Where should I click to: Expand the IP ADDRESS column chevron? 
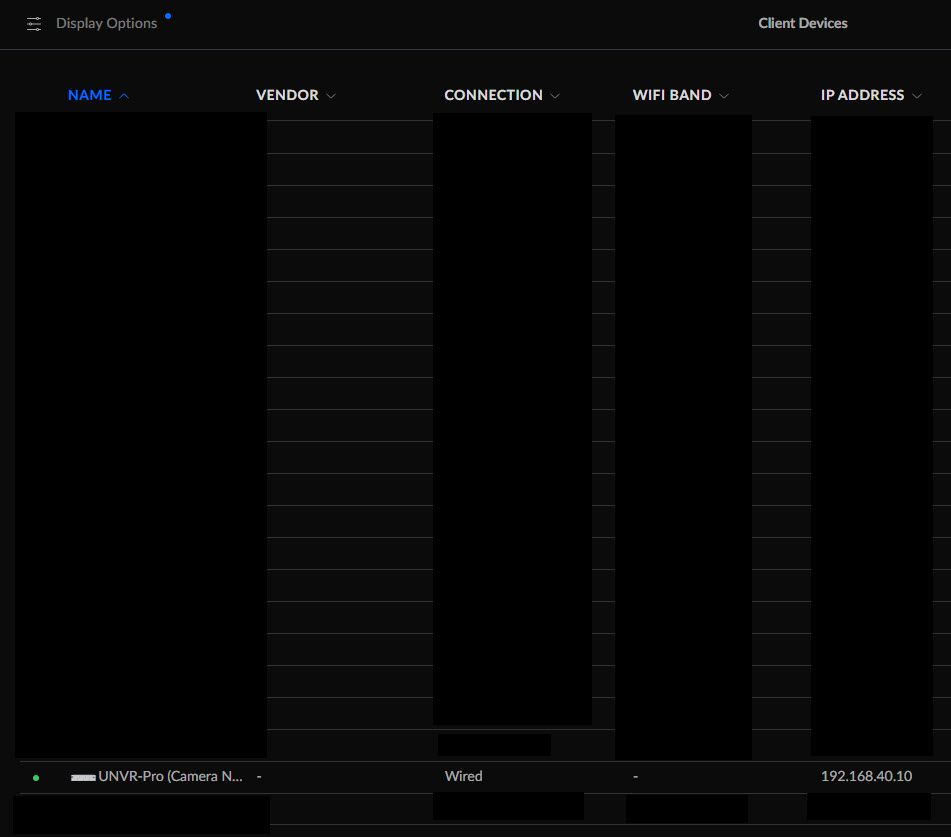pyautogui.click(x=917, y=96)
